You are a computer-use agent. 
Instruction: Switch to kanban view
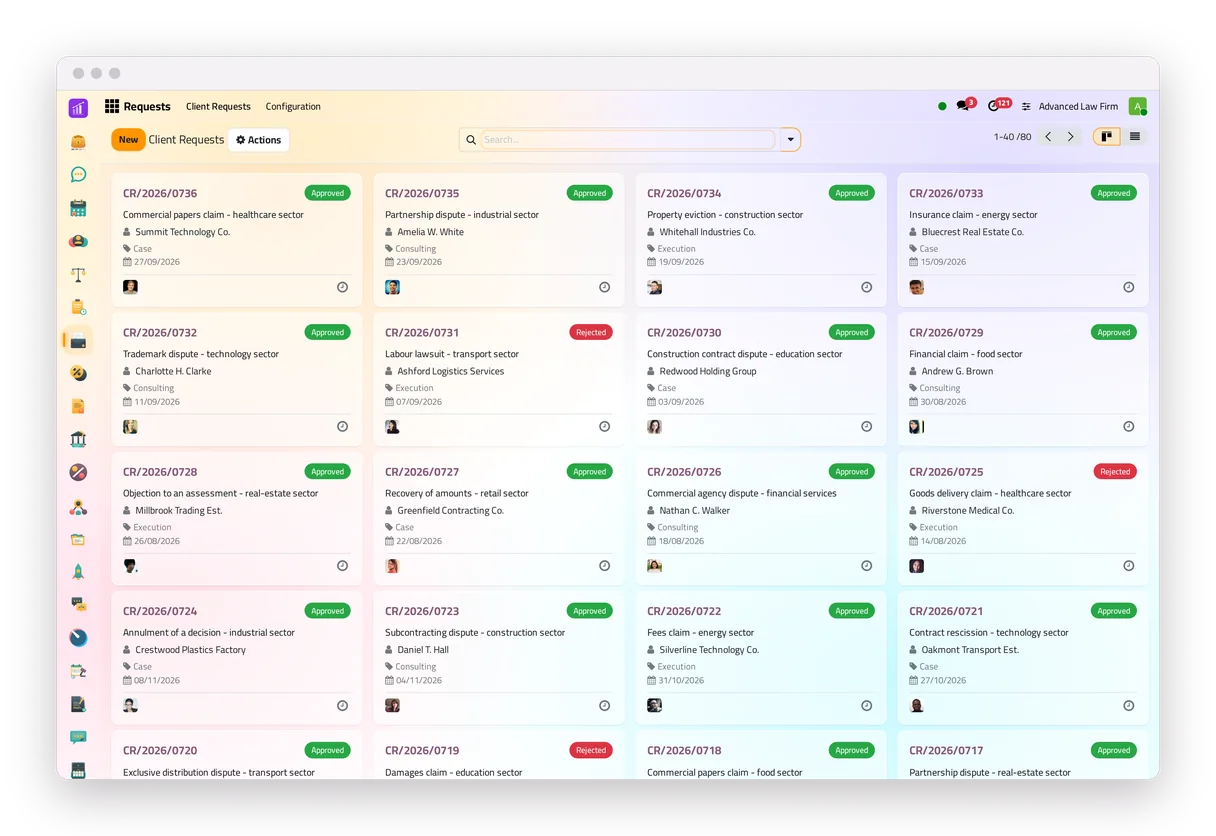click(x=1106, y=137)
